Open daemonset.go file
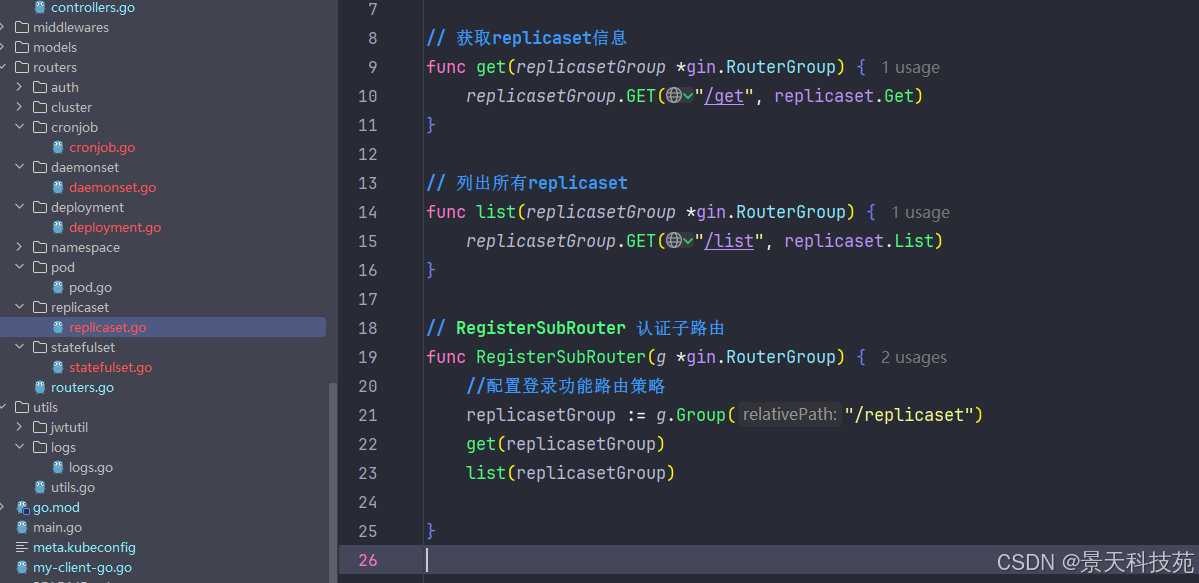Screen dimensions: 1199x583 112,187
